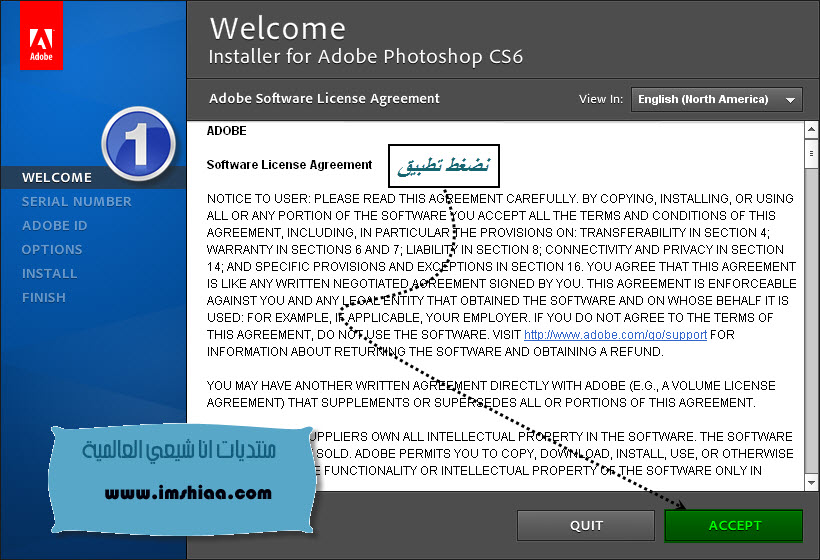Screen dimensions: 820x560
Task: Click the scrollbar up arrow
Action: (811, 129)
